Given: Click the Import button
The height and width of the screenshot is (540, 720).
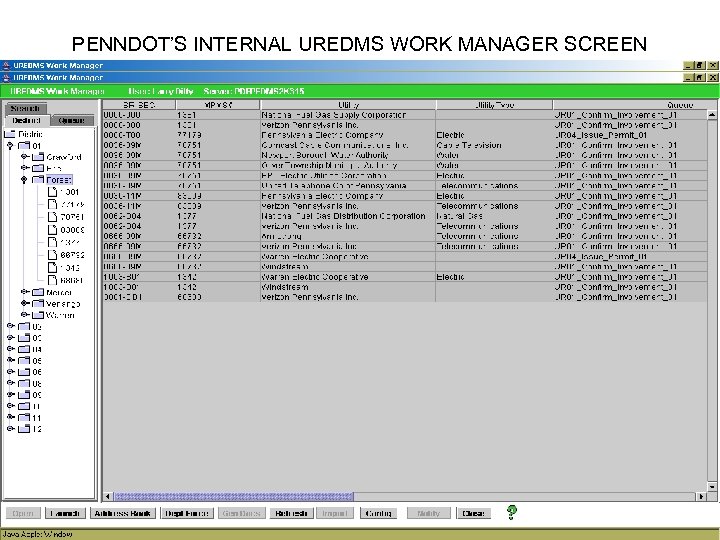Looking at the screenshot, I should point(334,513).
